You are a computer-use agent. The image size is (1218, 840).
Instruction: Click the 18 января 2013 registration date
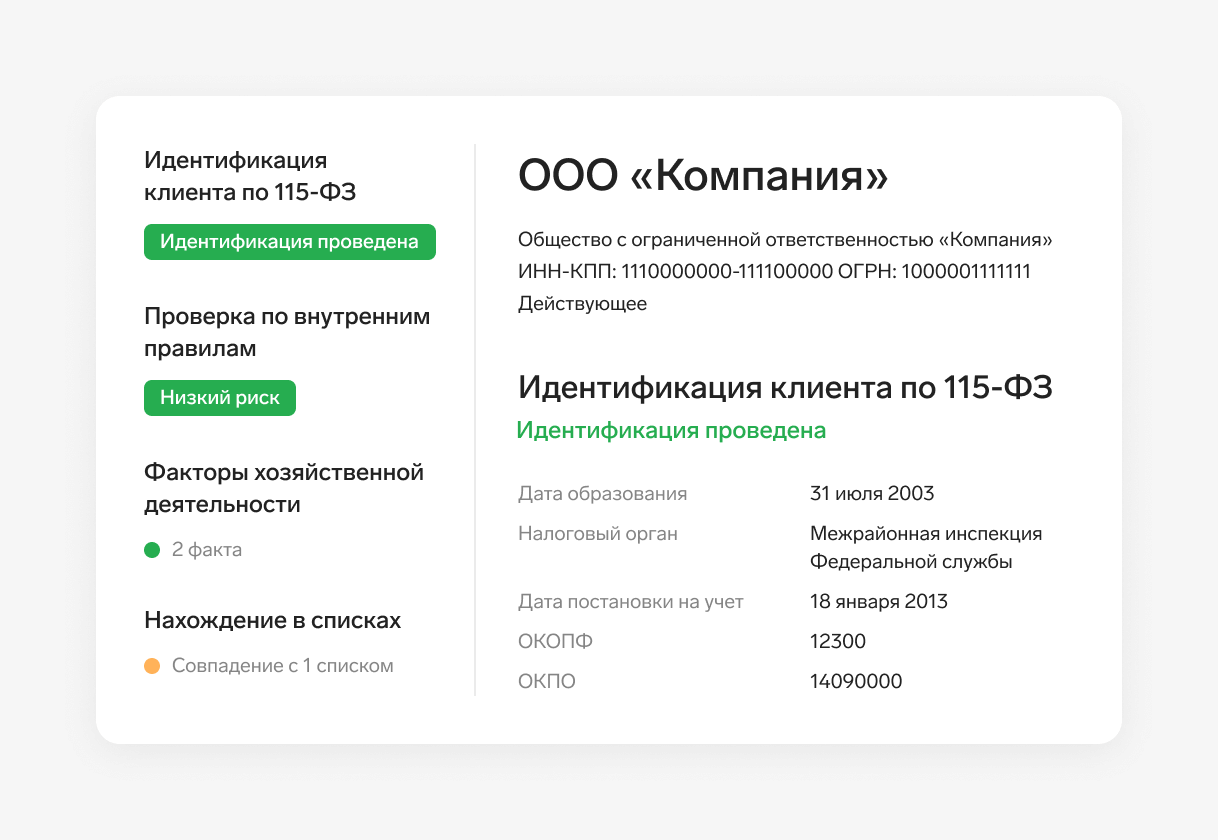click(x=879, y=602)
